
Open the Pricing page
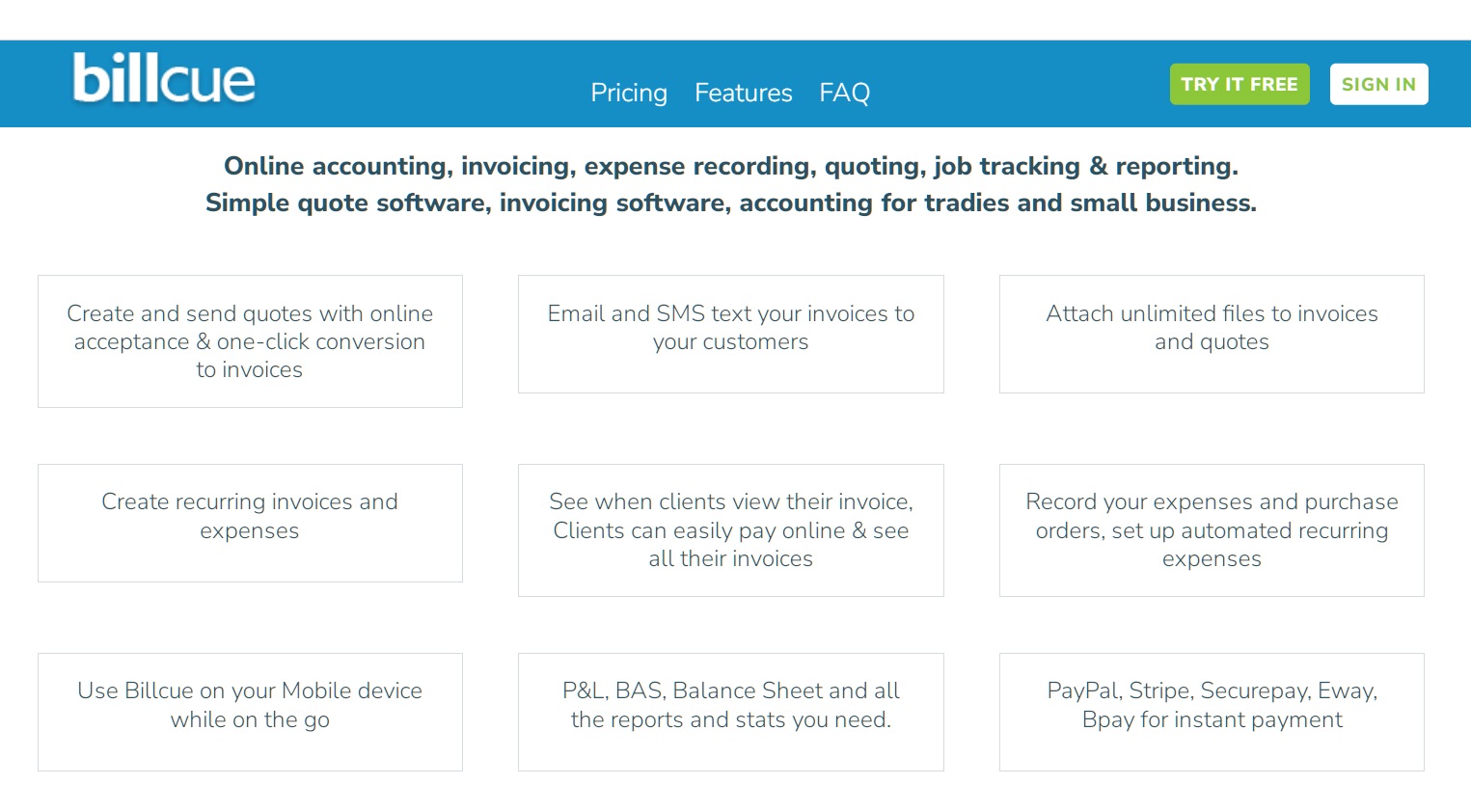click(x=629, y=93)
